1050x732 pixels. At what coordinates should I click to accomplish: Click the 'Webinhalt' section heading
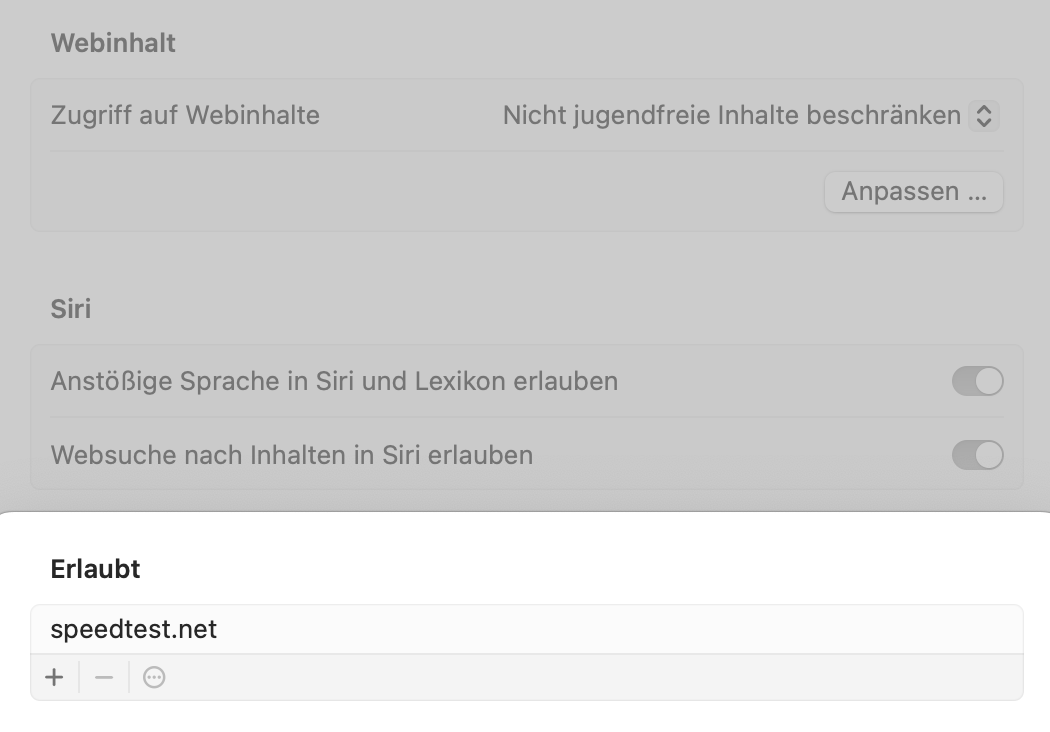pyautogui.click(x=113, y=43)
